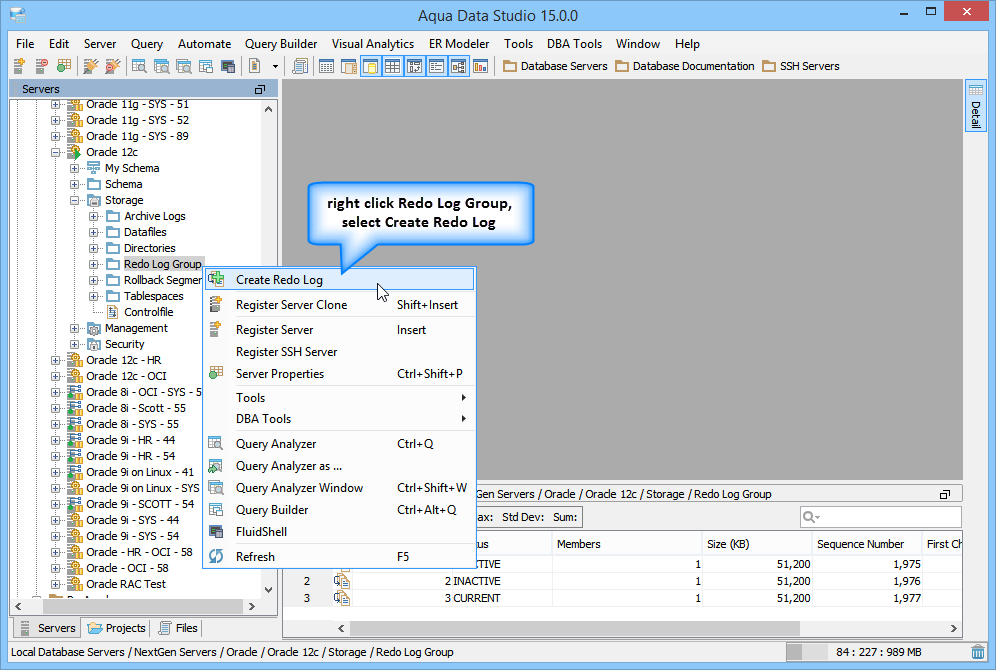Screen dimensions: 996x670
Task: Expand the Datafiles folder
Action: pyautogui.click(x=94, y=232)
